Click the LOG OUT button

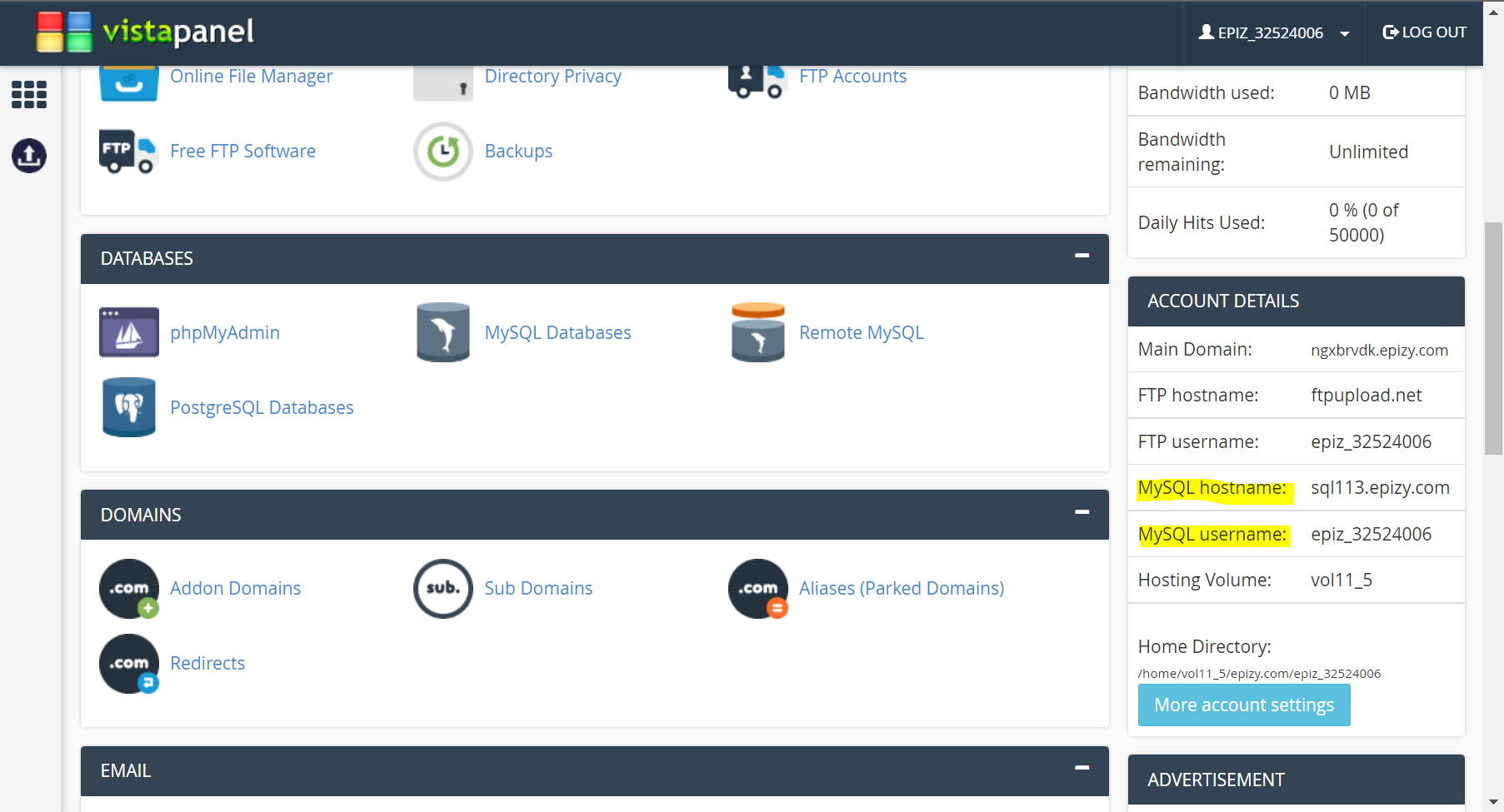pyautogui.click(x=1425, y=32)
